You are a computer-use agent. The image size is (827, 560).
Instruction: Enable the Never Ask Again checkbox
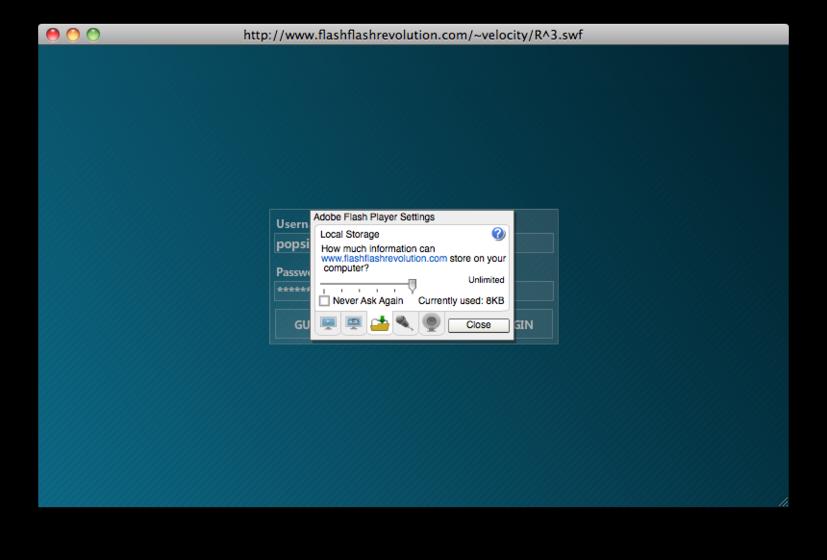click(324, 301)
